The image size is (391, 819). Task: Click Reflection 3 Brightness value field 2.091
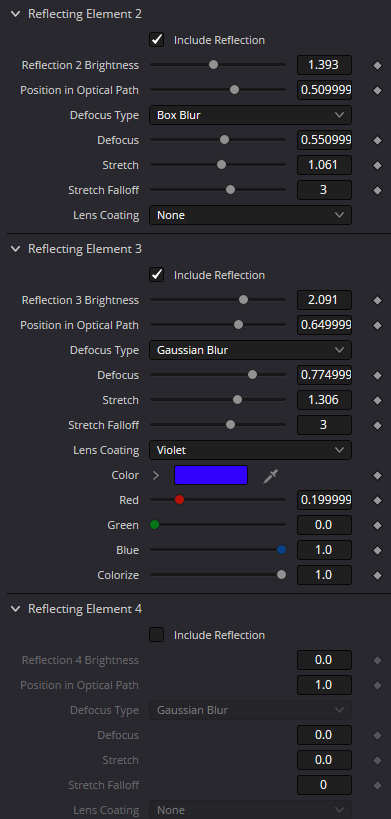coord(324,300)
